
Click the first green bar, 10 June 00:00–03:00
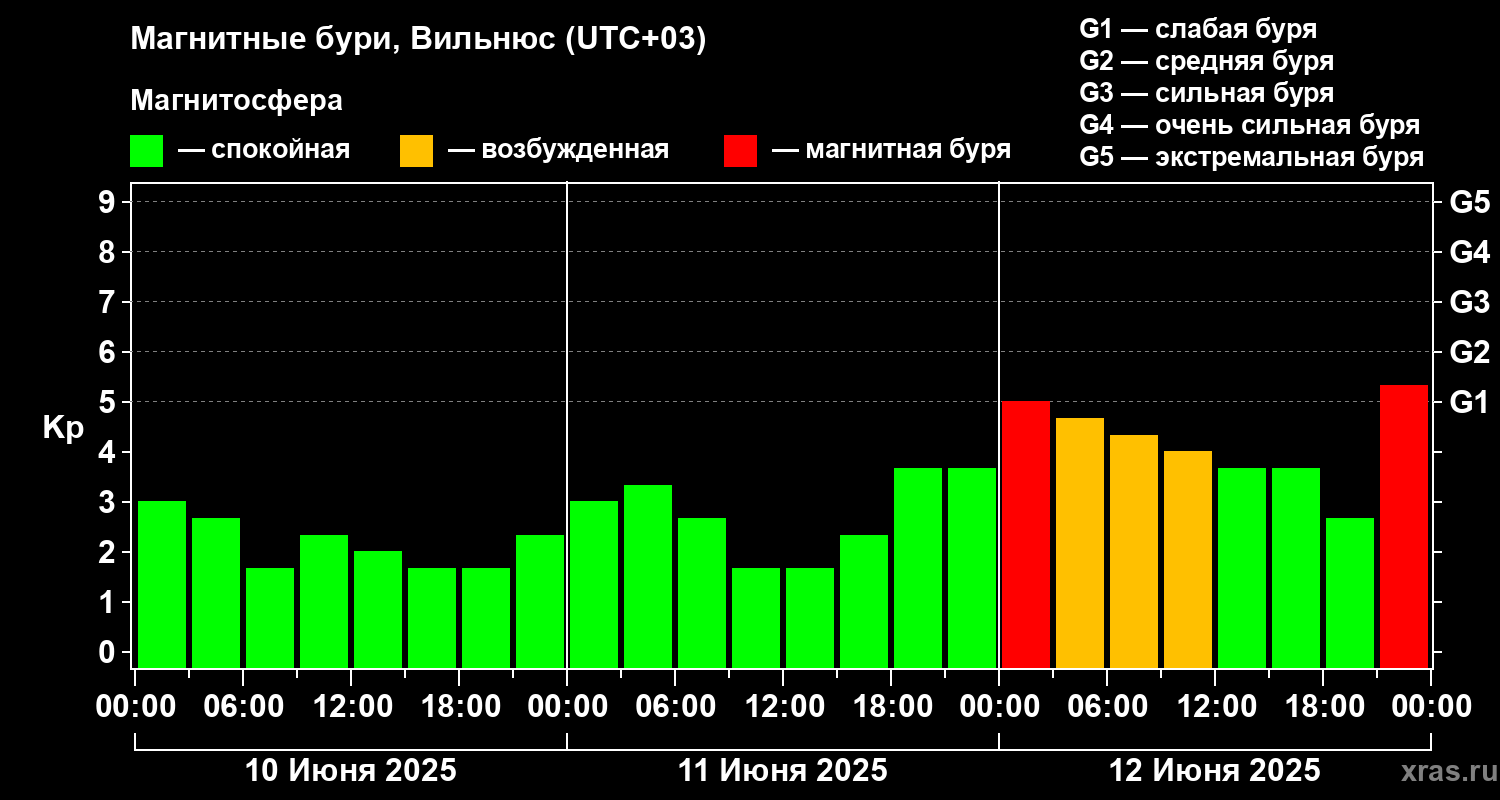(x=162, y=584)
